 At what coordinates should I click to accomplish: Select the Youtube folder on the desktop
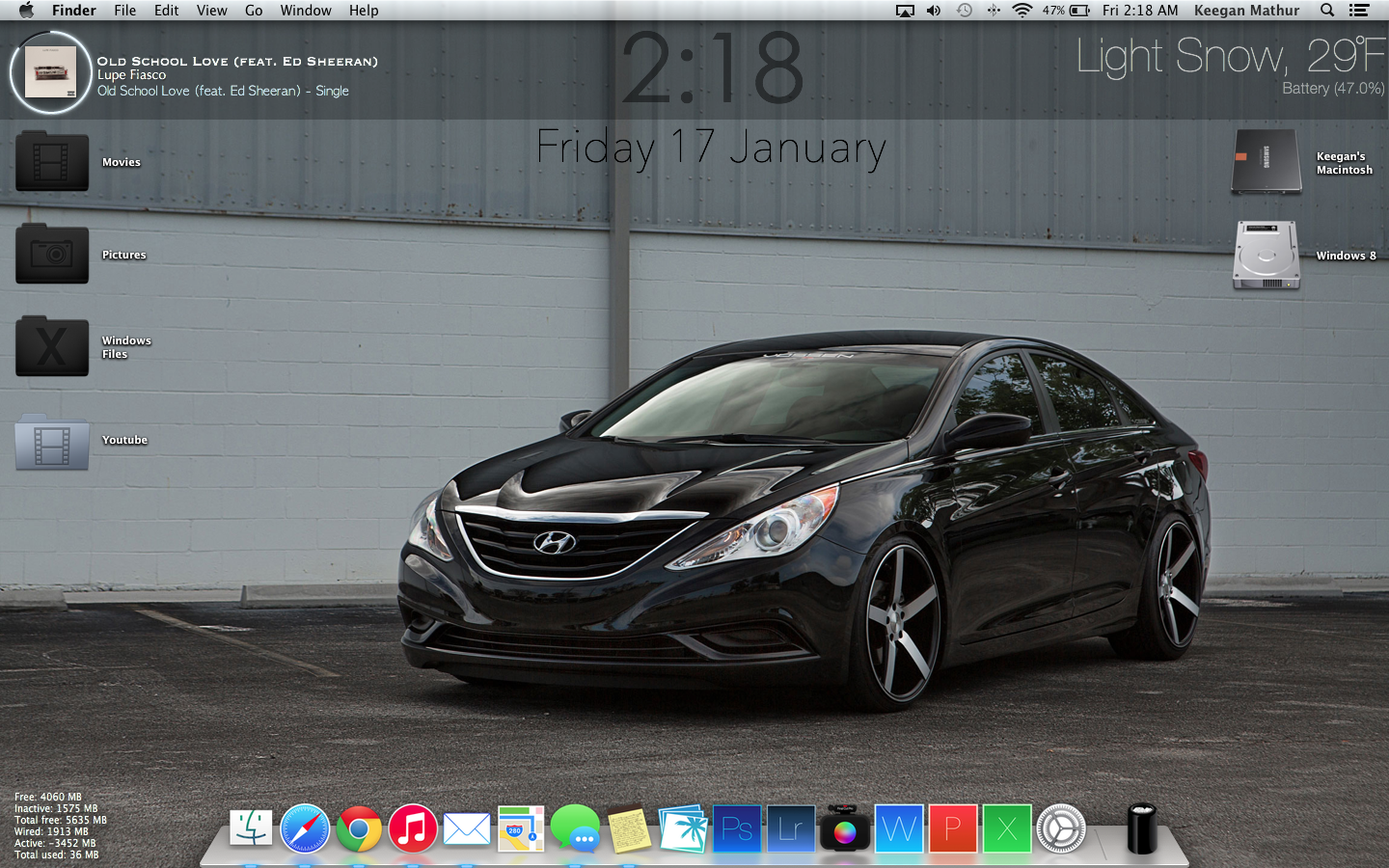click(x=52, y=442)
